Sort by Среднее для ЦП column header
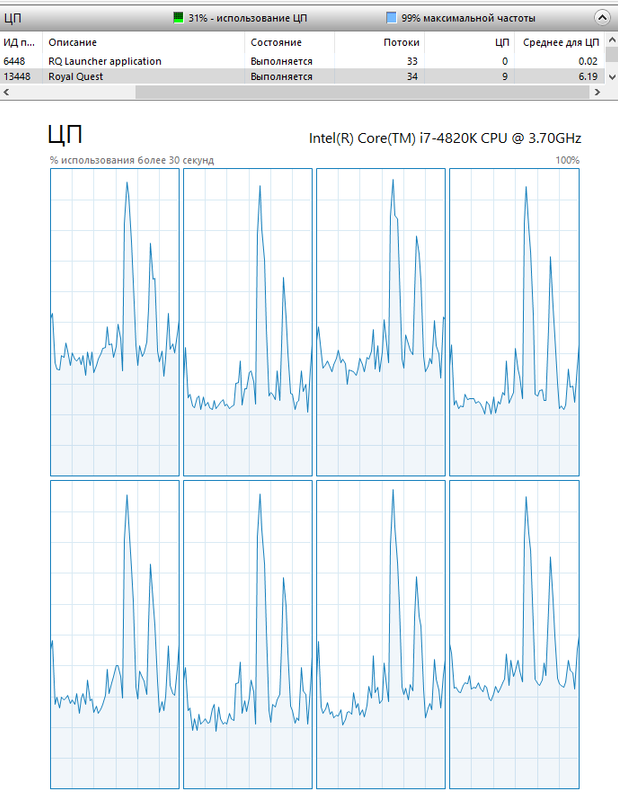This screenshot has width=618, height=800. pyautogui.click(x=560, y=42)
